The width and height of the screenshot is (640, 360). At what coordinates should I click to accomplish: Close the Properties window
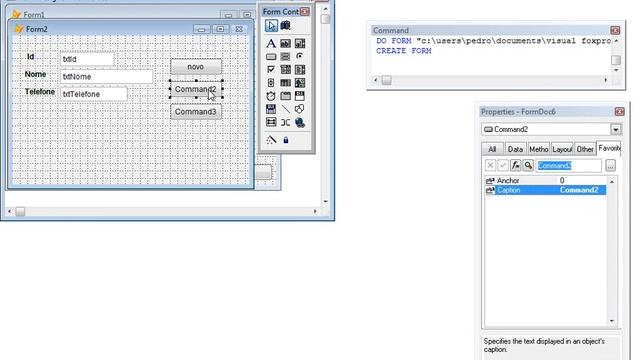pyautogui.click(x=620, y=111)
